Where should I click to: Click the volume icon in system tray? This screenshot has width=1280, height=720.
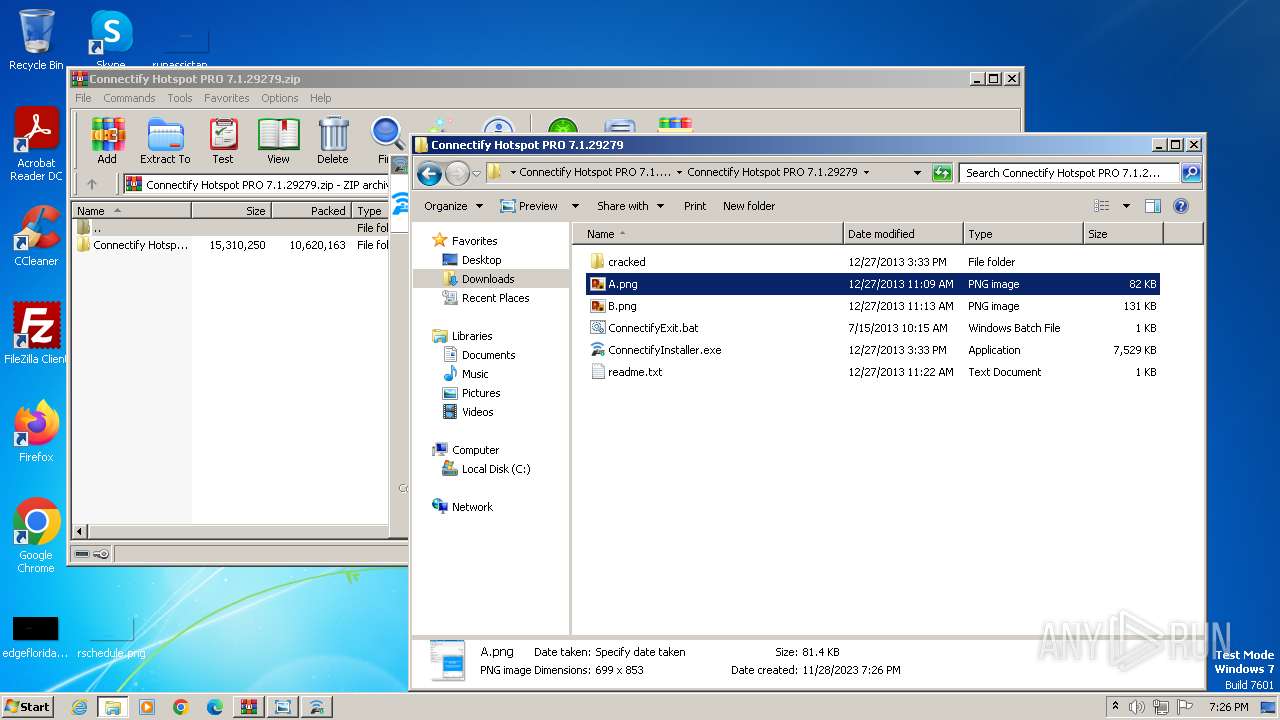[x=1136, y=707]
